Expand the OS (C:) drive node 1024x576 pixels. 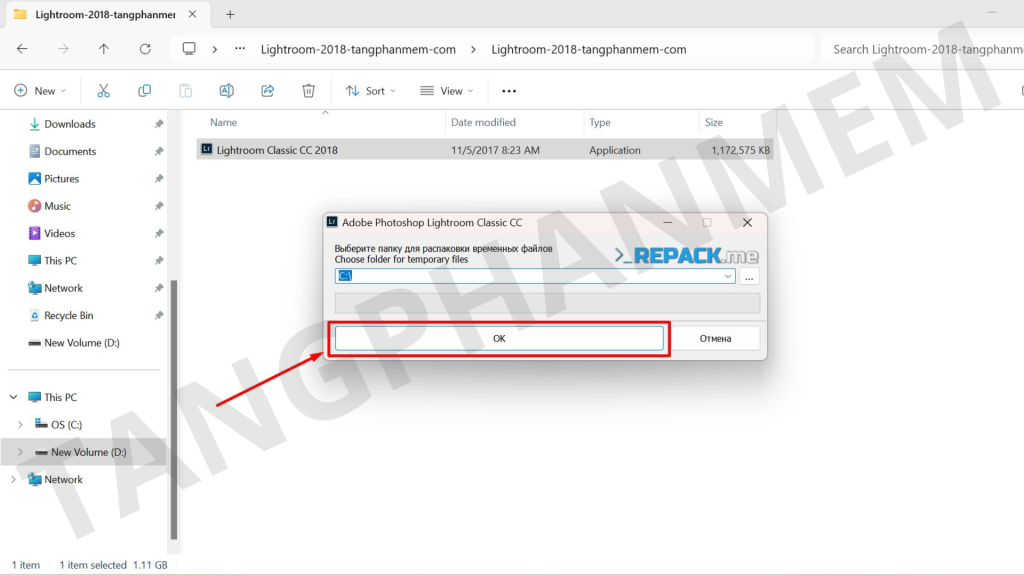click(20, 424)
